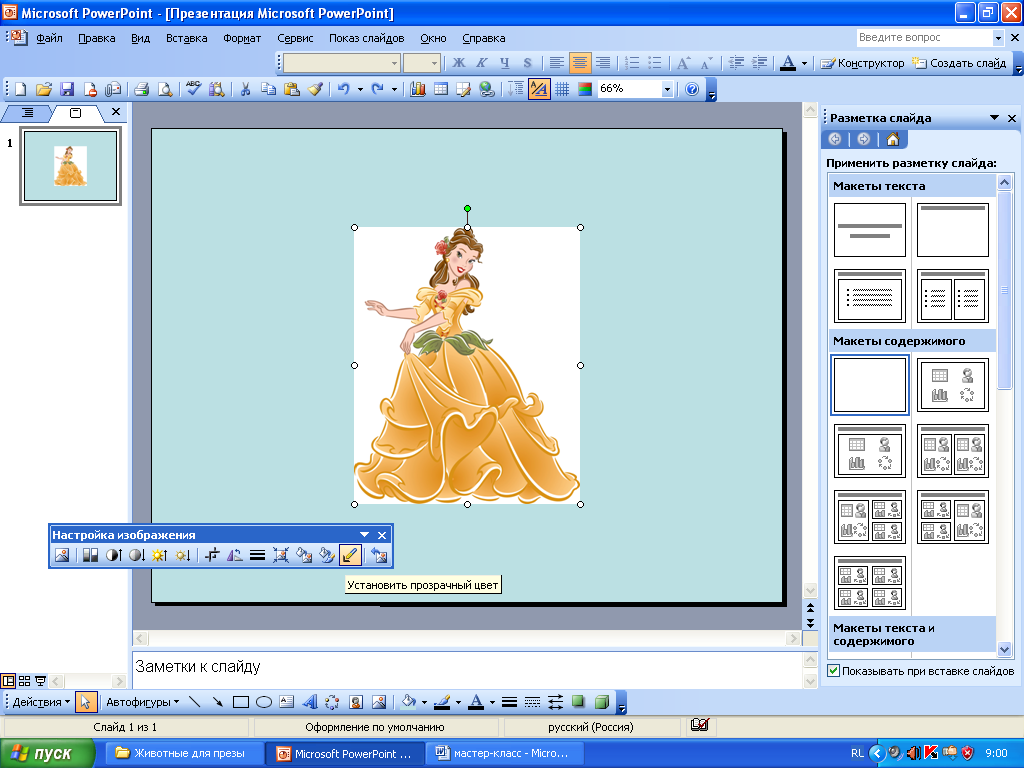
Task: Click home icon in task pane
Action: 893,139
